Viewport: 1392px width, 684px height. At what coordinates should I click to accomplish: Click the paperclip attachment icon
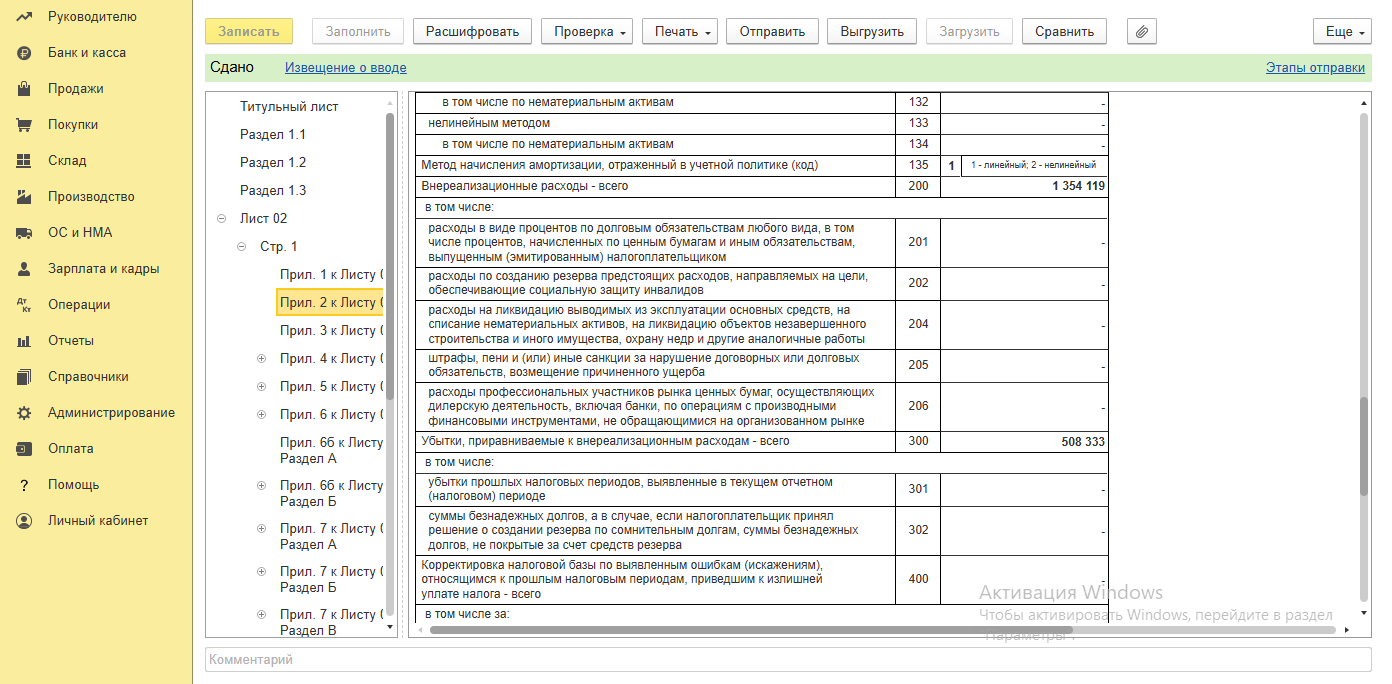coord(1142,32)
